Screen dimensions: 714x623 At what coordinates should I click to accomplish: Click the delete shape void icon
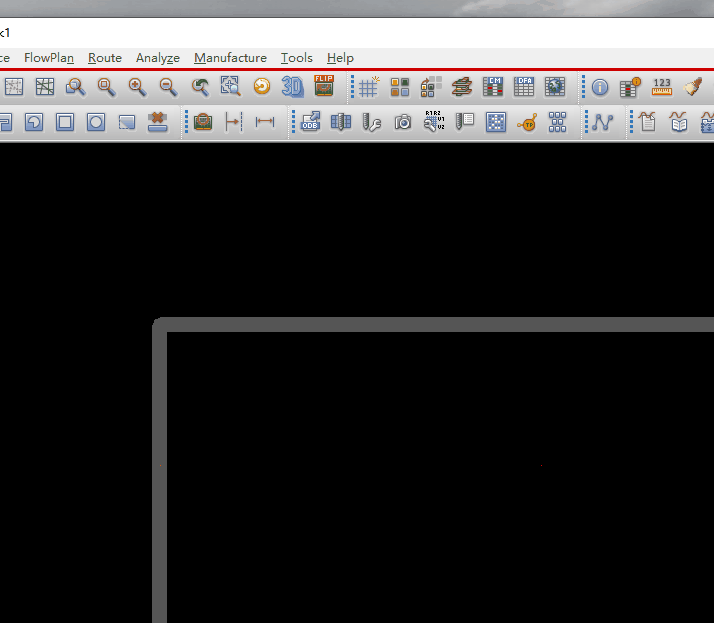point(158,122)
